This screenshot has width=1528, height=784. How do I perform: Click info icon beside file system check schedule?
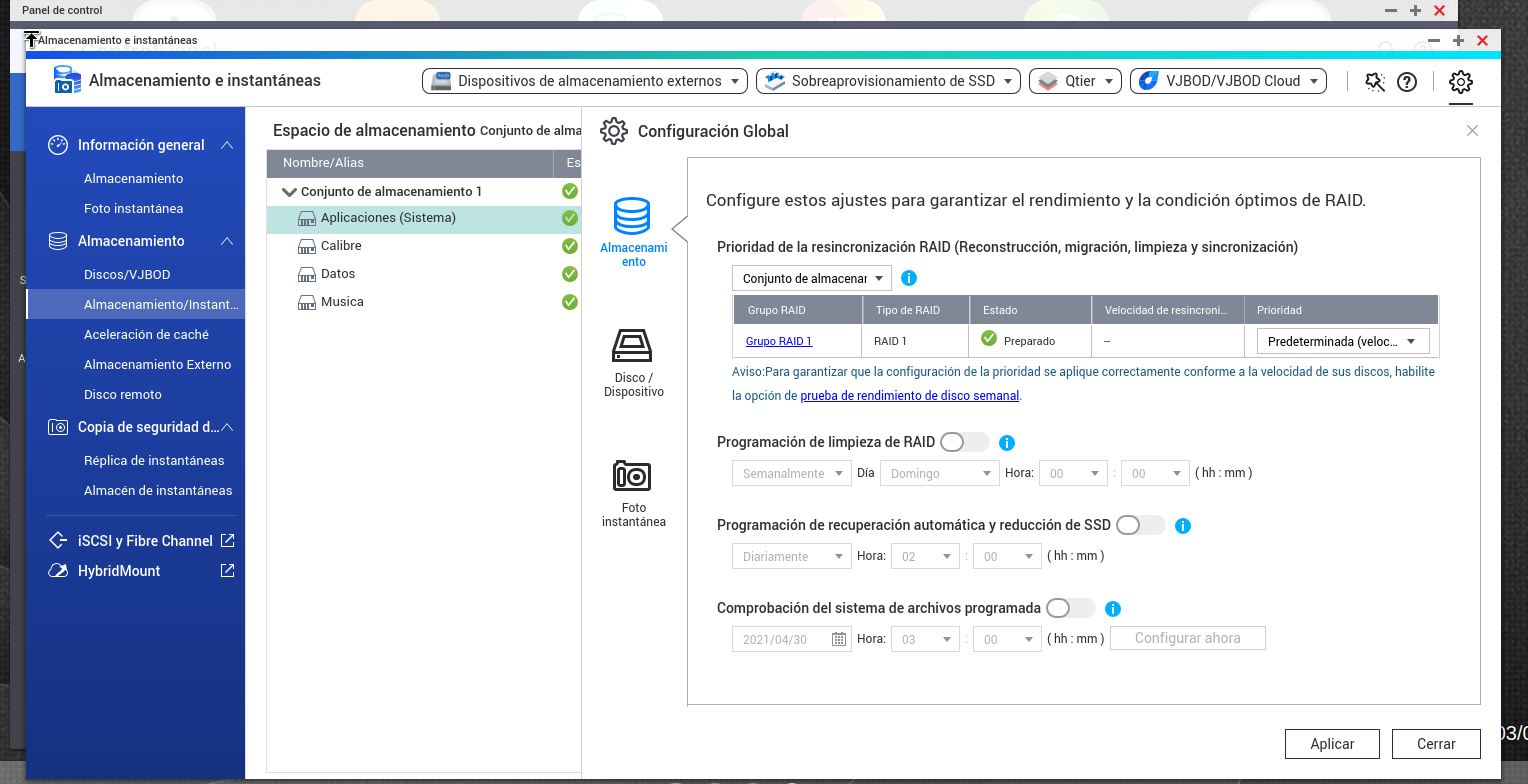(1113, 609)
